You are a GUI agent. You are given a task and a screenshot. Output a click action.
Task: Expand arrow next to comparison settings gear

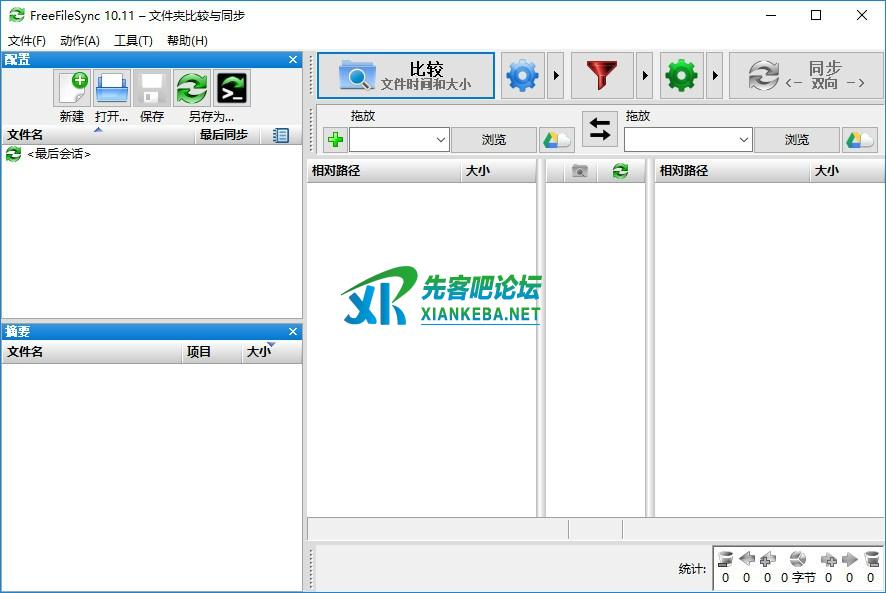pos(557,76)
